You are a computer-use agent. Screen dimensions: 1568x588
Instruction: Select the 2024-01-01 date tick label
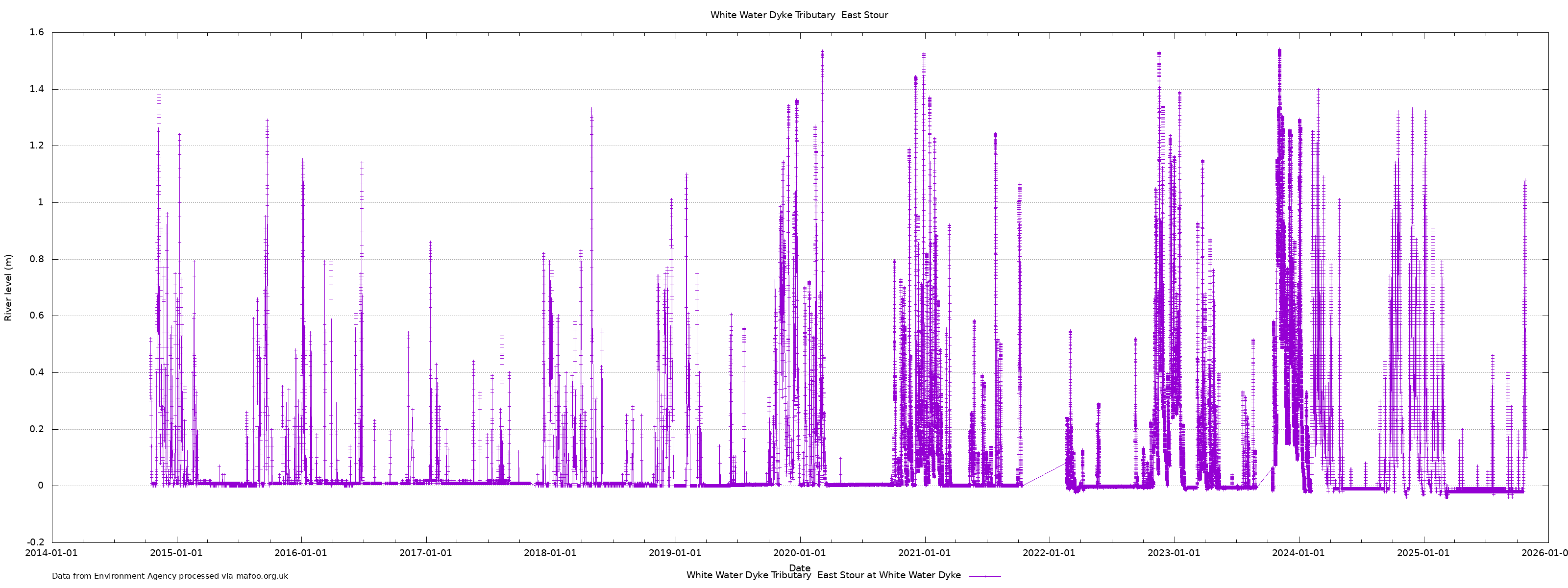1298,553
